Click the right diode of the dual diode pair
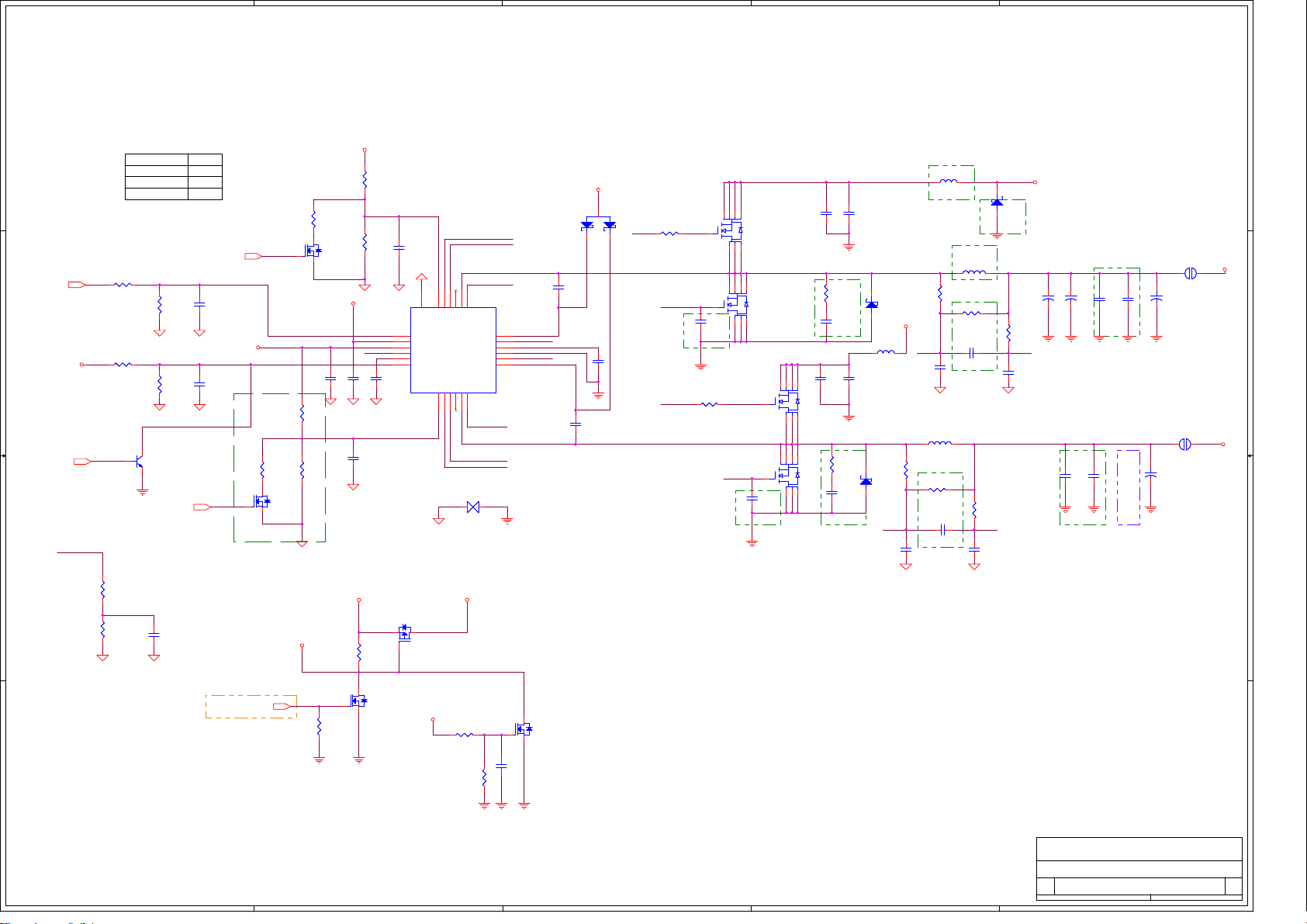This screenshot has height=924, width=1307. pos(610,225)
